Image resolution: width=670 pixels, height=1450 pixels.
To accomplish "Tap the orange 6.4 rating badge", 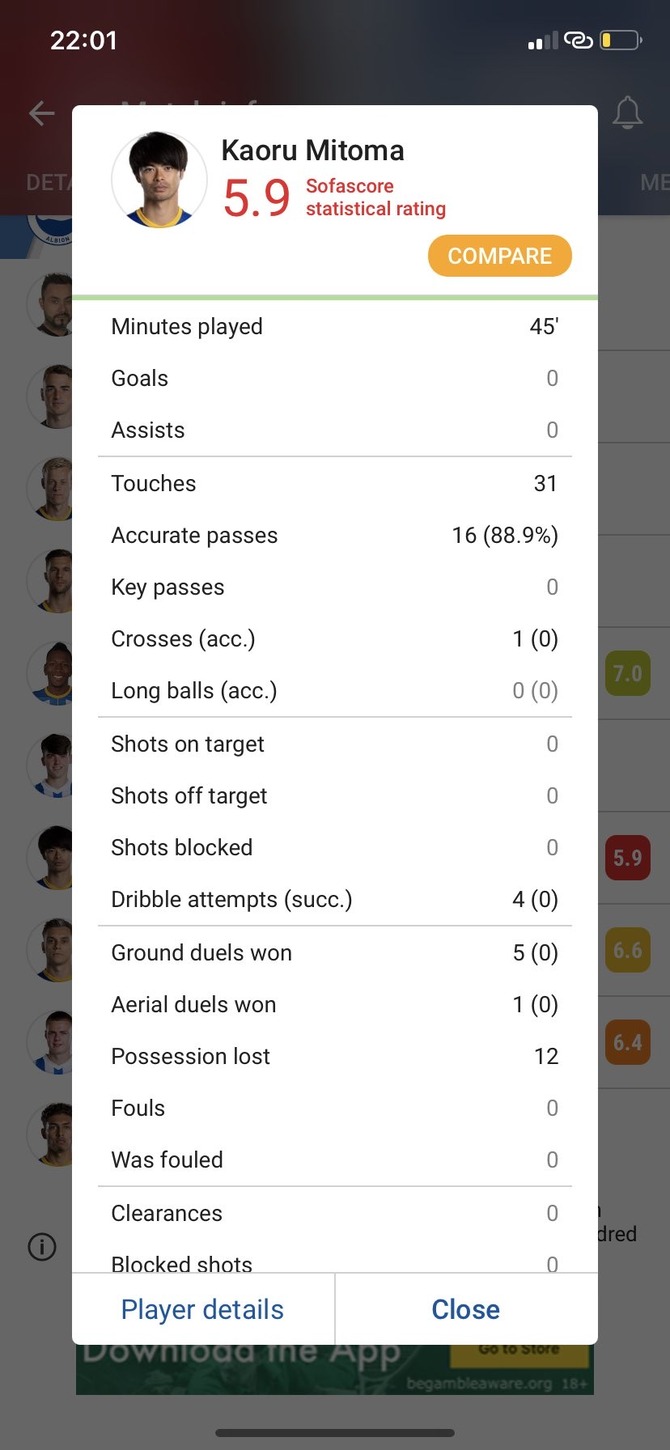I will click(x=627, y=1043).
